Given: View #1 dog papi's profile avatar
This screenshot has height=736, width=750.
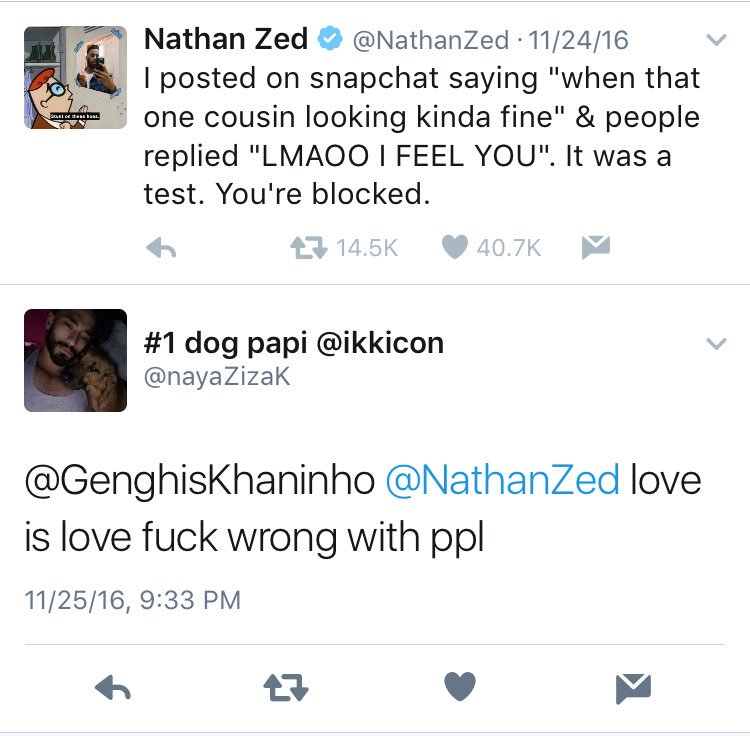Looking at the screenshot, I should click(x=75, y=360).
